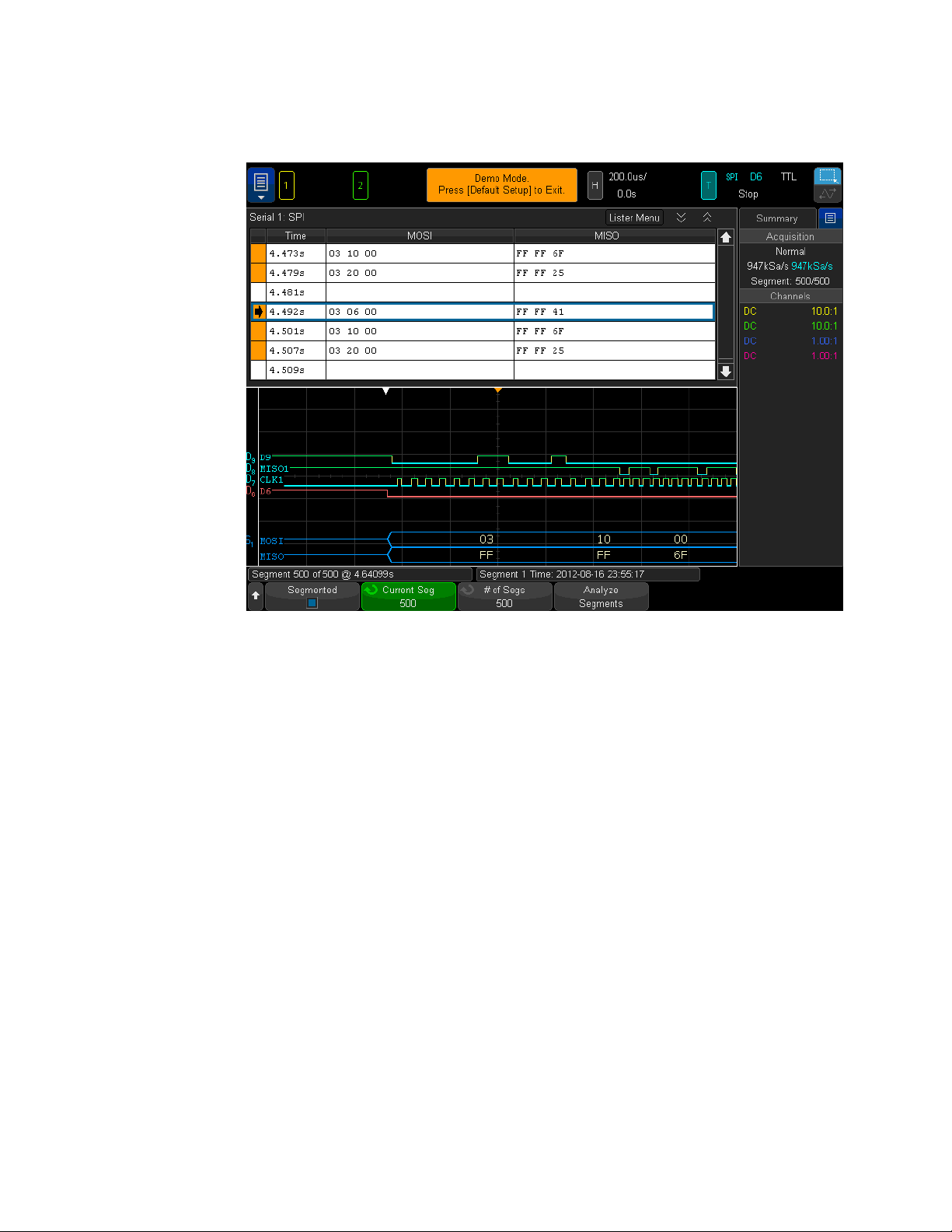Select the Current Seg softkey
Viewport: 952px width, 1232px height.
tap(408, 596)
